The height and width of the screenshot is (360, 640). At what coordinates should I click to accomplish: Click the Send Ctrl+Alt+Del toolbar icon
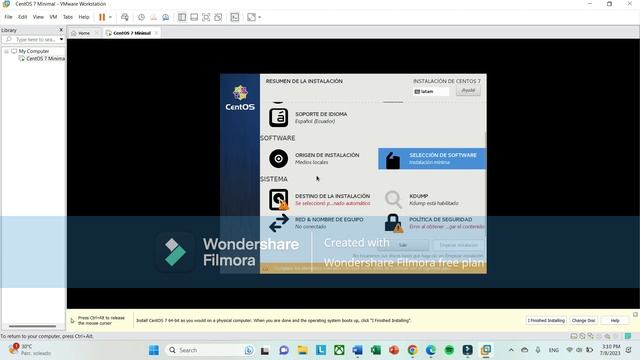click(125, 17)
